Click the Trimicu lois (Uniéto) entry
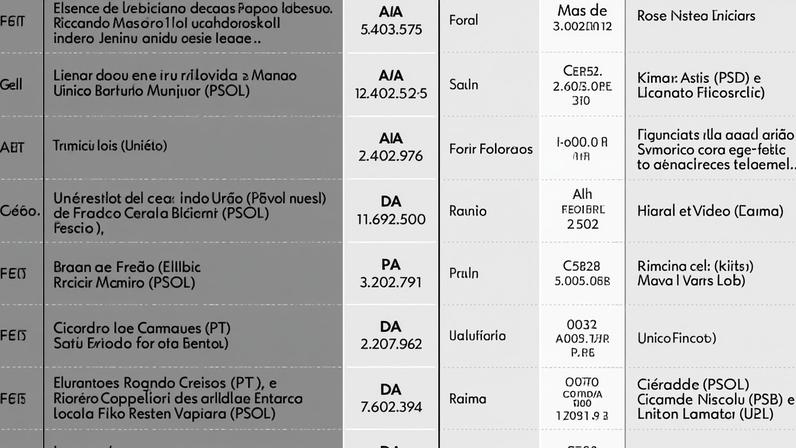This screenshot has height=448, width=796. (110, 146)
